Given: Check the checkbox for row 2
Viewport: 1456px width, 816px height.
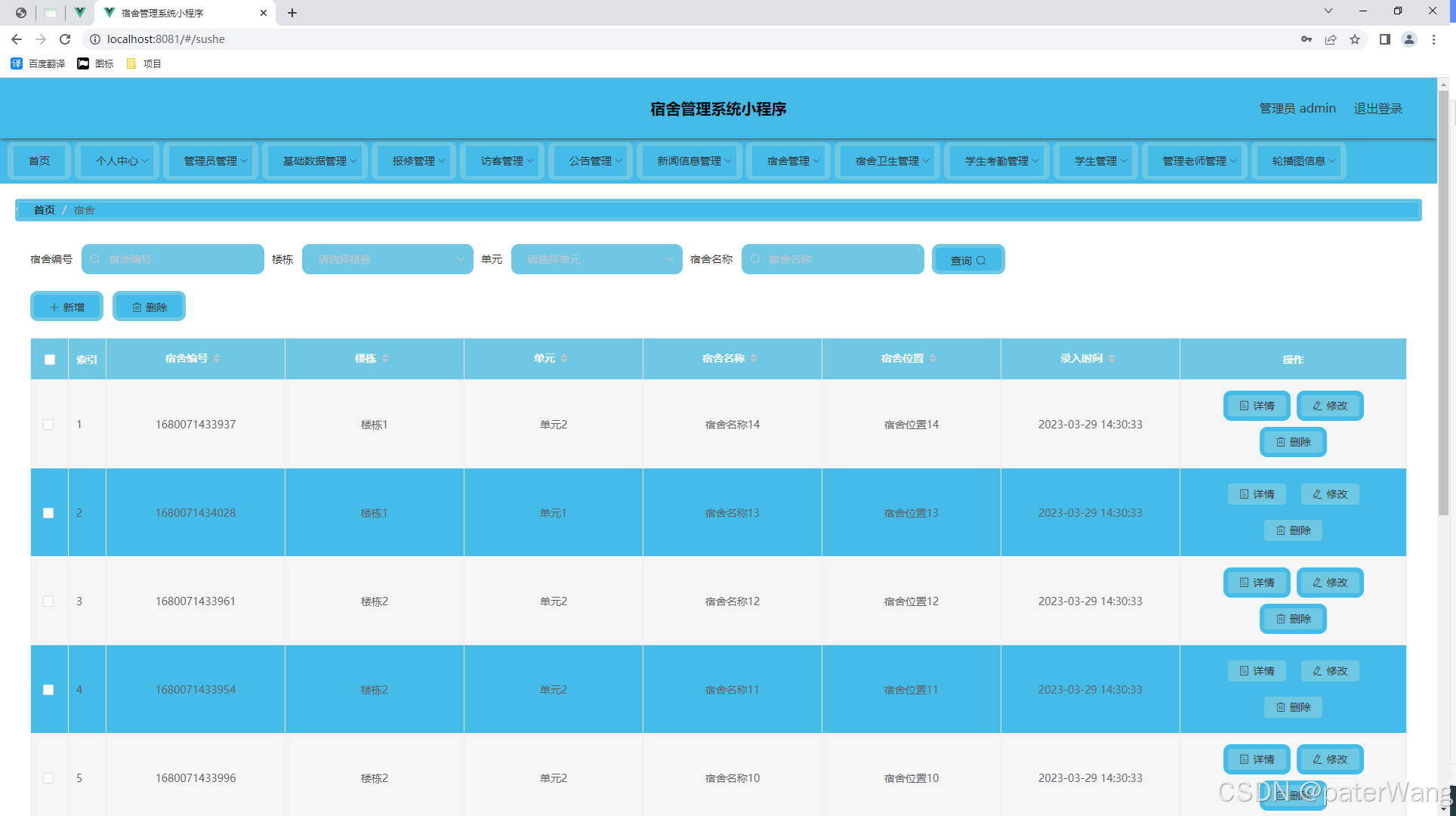Looking at the screenshot, I should [x=48, y=513].
